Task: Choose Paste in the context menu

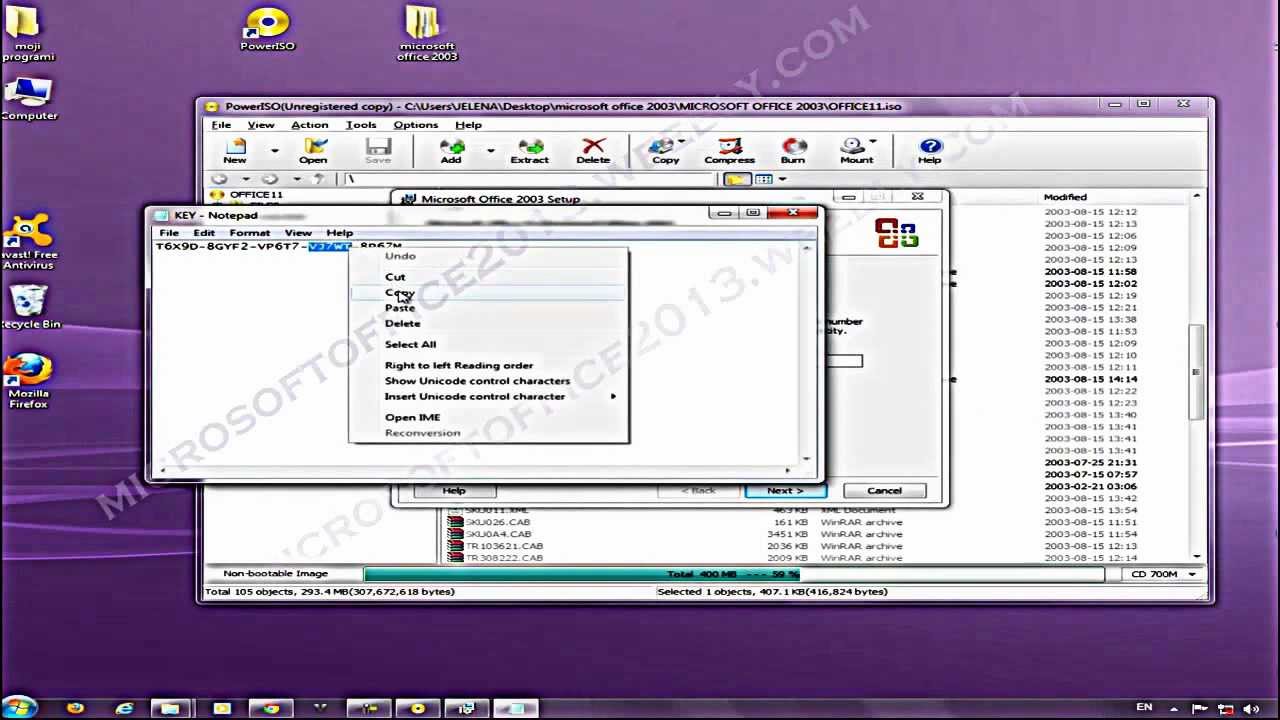Action: (x=489, y=308)
